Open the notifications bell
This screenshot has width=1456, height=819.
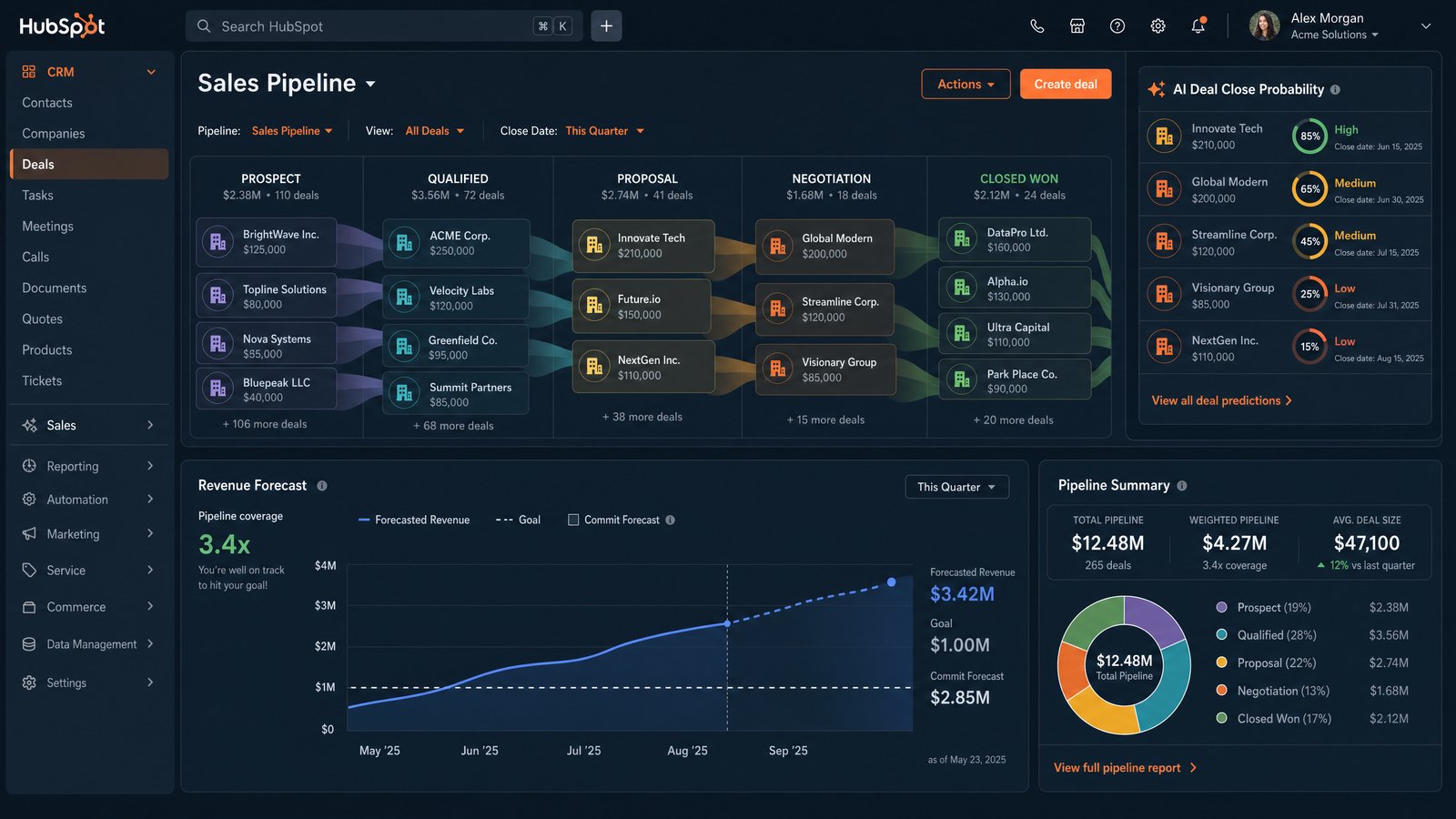coord(1198,25)
